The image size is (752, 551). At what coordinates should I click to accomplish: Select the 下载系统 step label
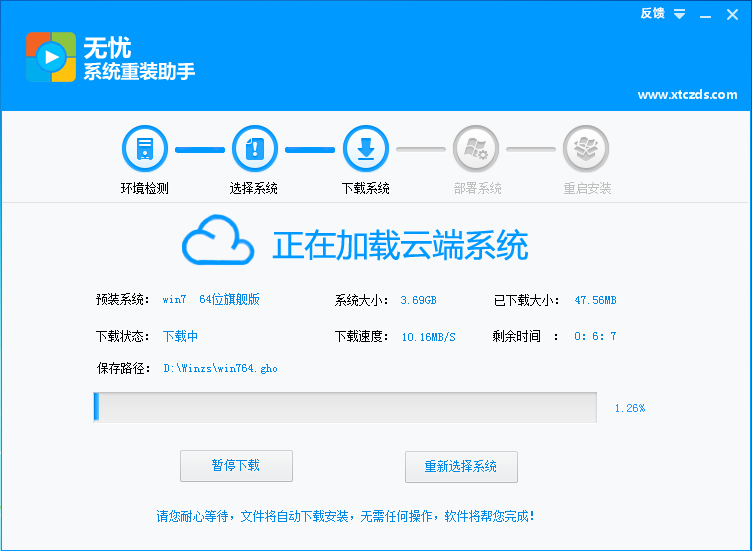365,188
